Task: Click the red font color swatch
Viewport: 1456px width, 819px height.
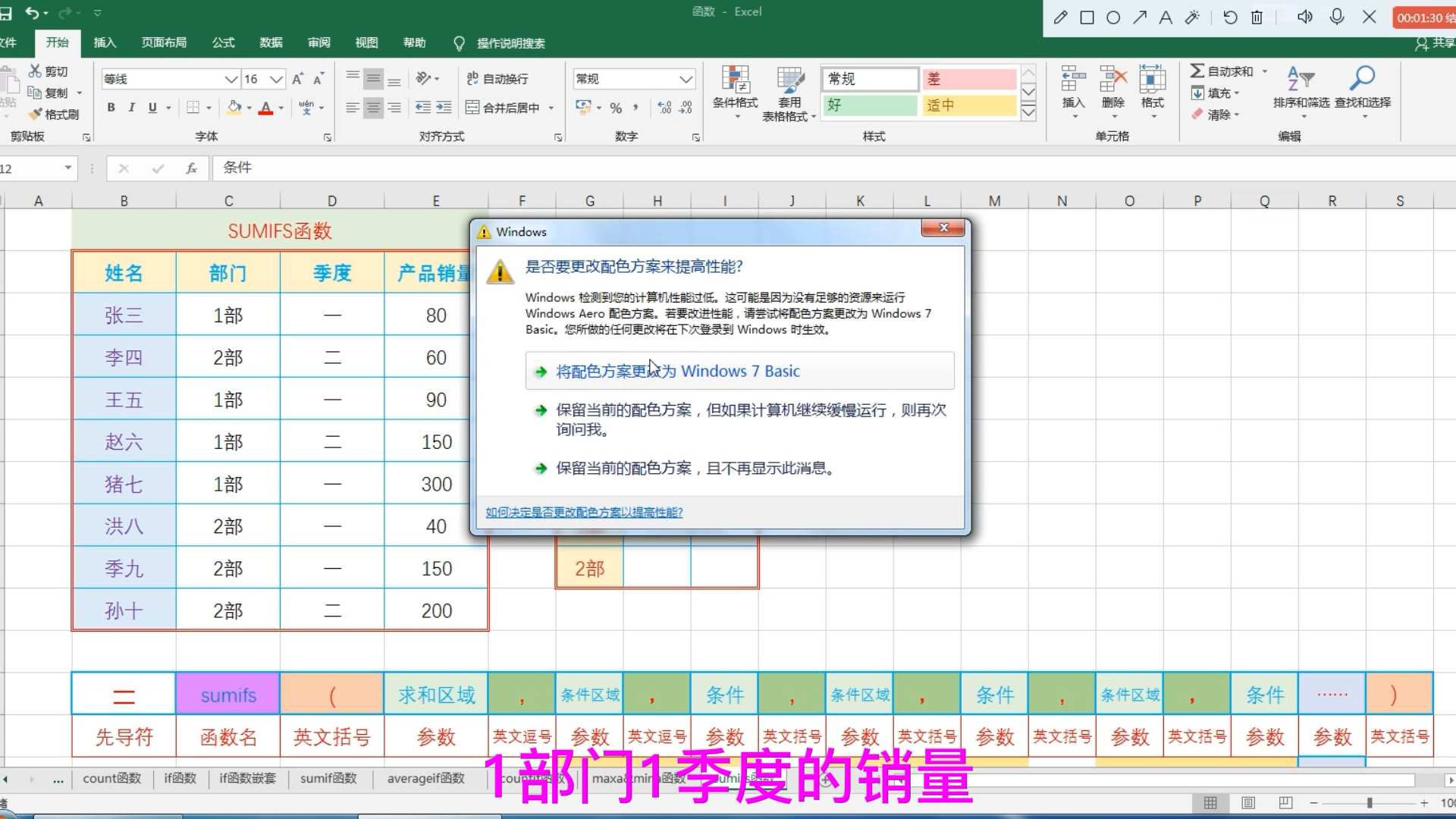Action: [265, 108]
